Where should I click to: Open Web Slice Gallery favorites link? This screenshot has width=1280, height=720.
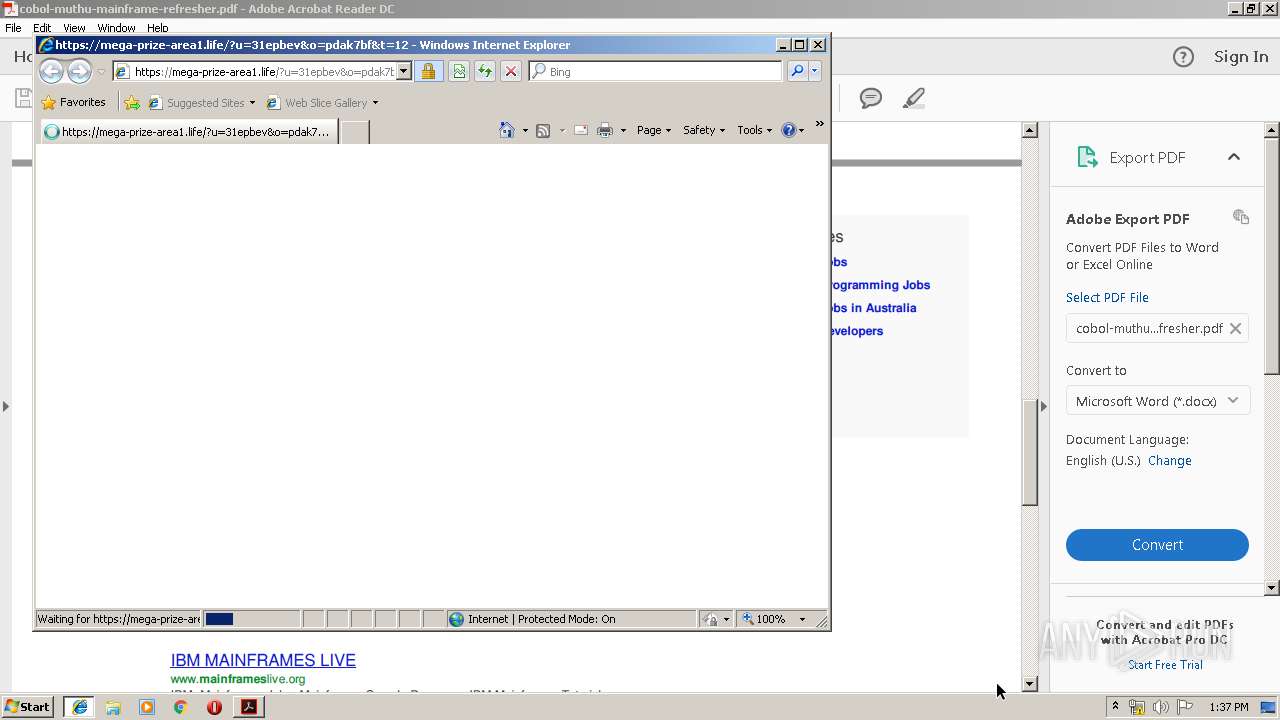pyautogui.click(x=317, y=102)
